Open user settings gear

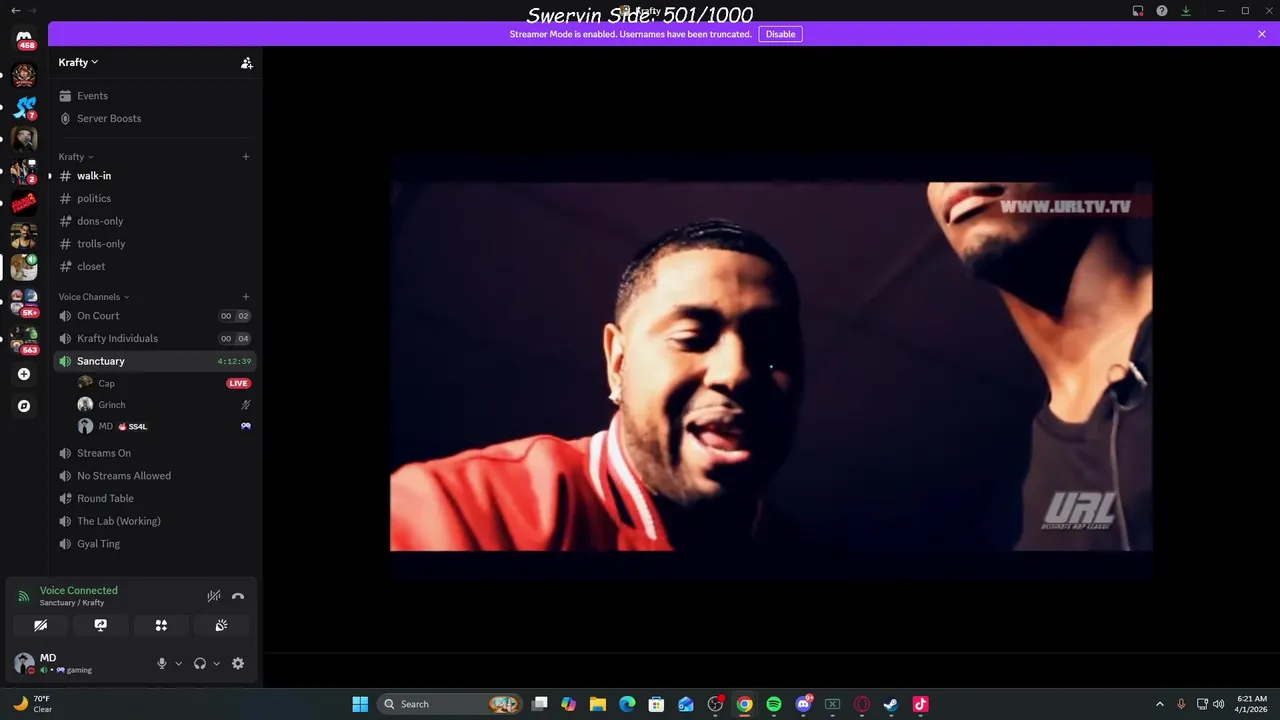click(238, 663)
